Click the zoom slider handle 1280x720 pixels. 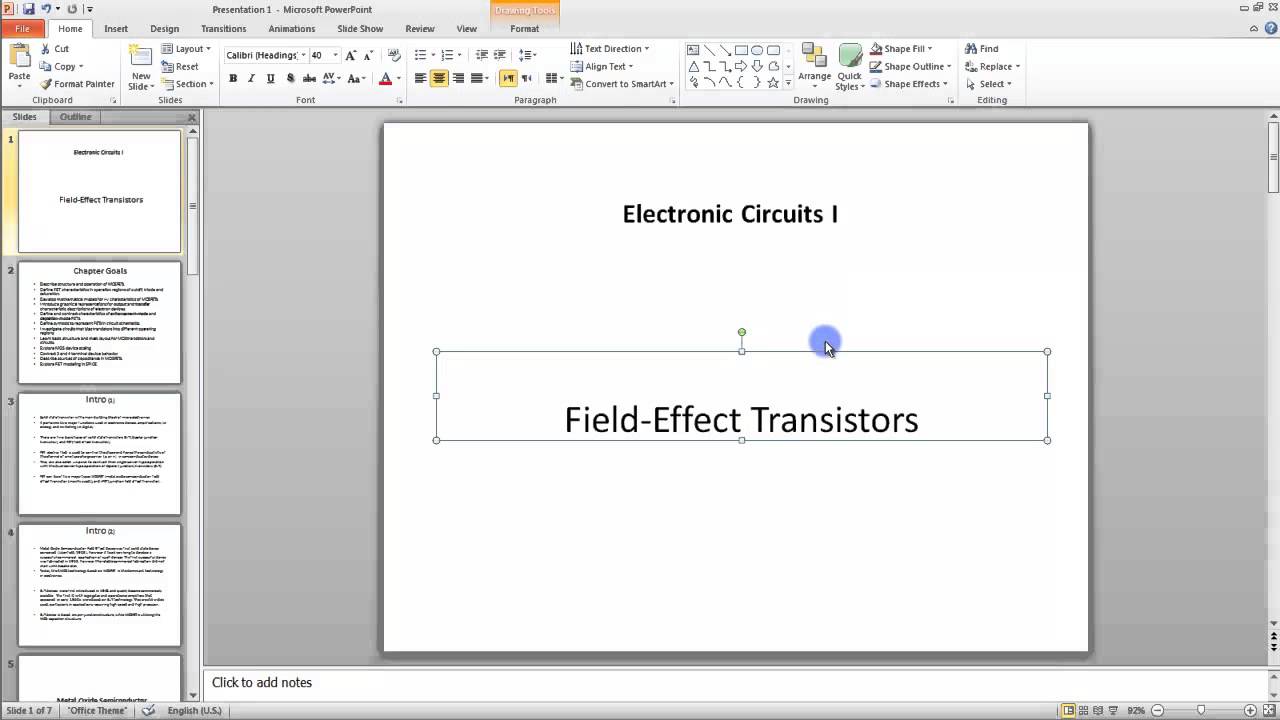click(1201, 710)
